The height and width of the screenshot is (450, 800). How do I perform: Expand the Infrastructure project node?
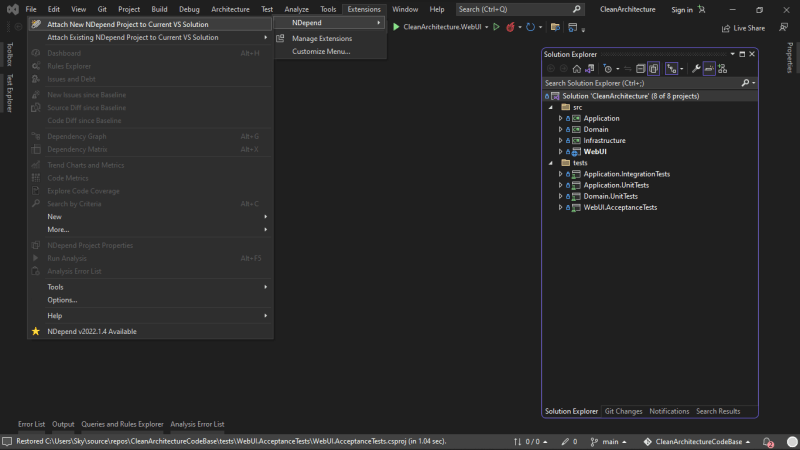[x=560, y=141]
